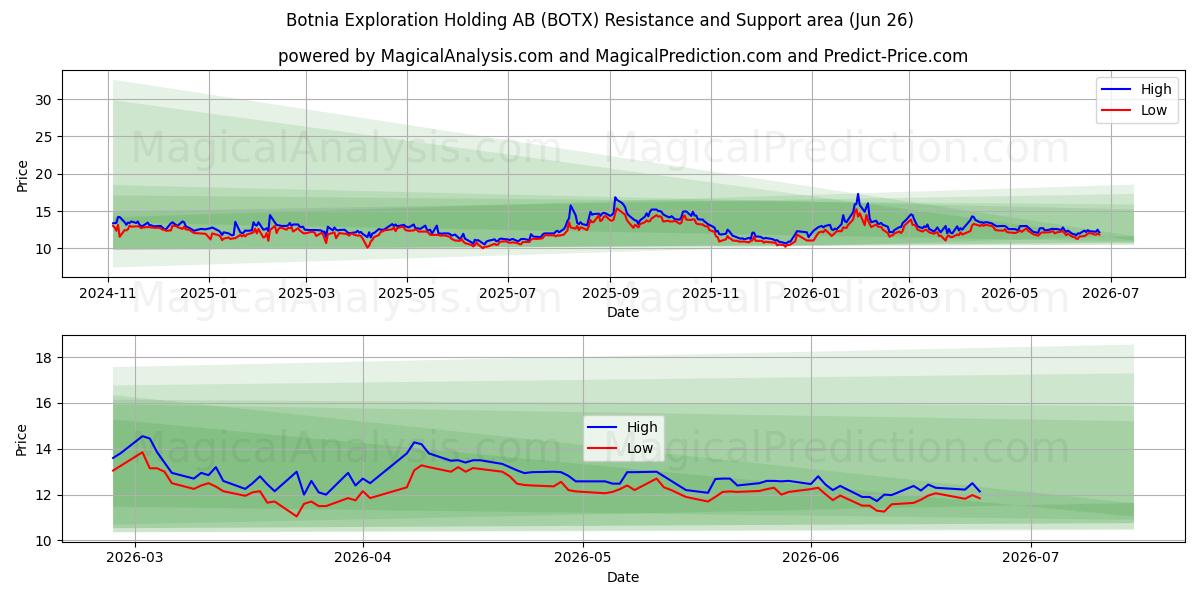Image resolution: width=1200 pixels, height=600 pixels.
Task: Click the '2025-11' date tick label
Action: click(x=710, y=295)
